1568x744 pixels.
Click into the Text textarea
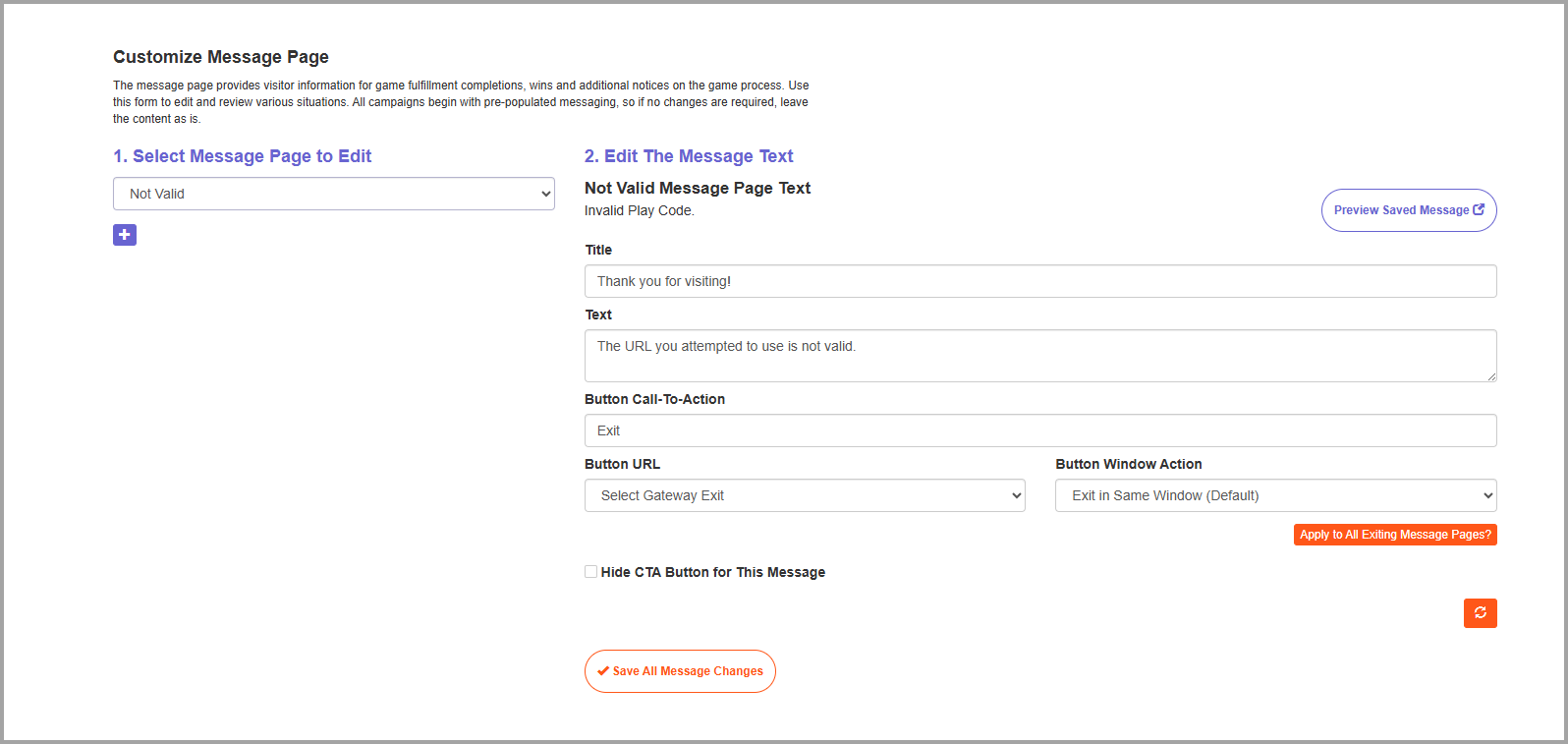pyautogui.click(x=1040, y=356)
